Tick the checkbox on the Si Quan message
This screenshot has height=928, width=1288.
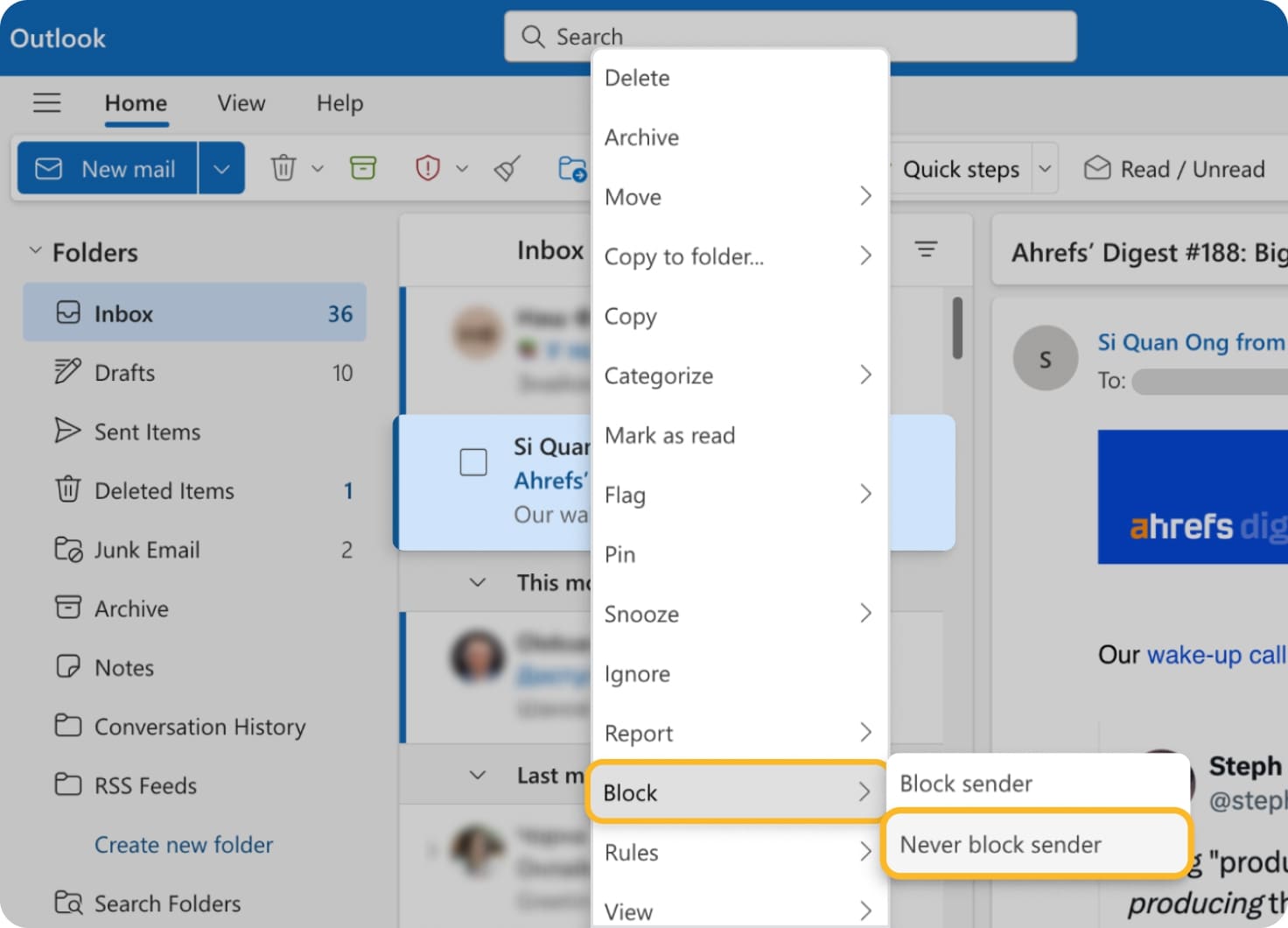point(473,461)
